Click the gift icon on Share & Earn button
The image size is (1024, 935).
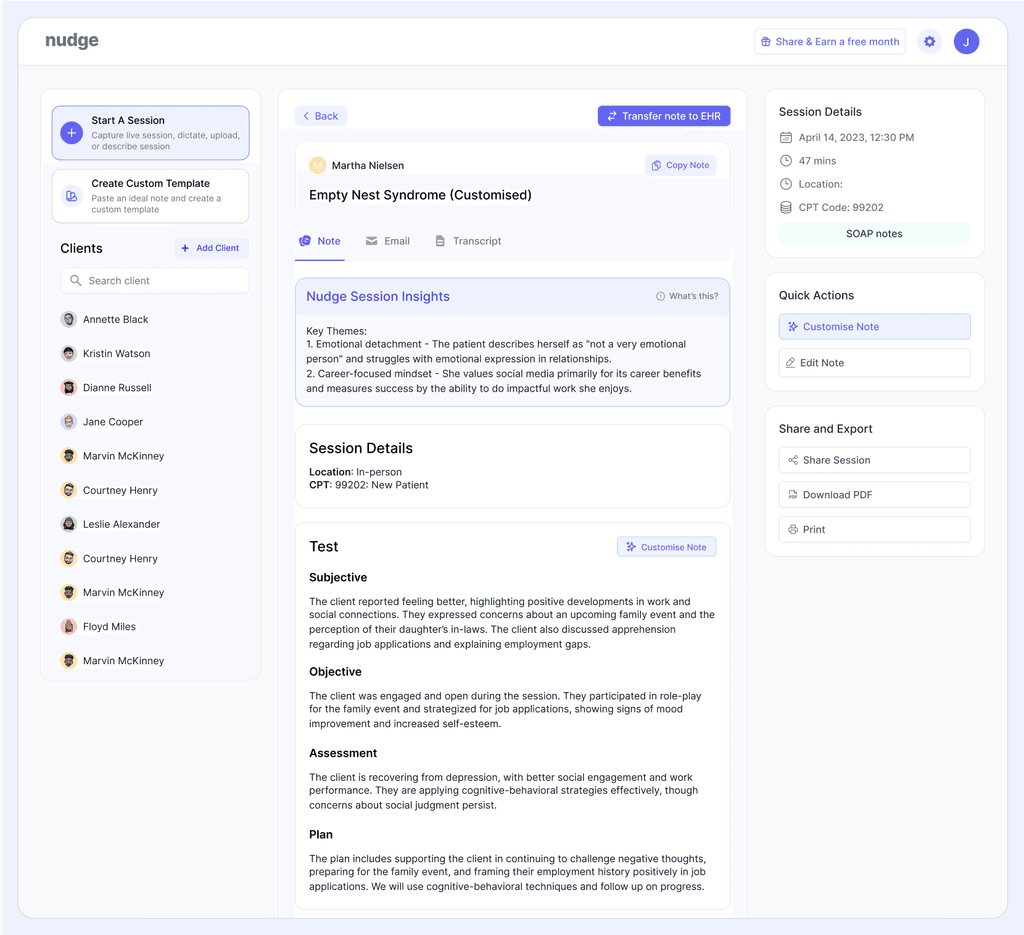(767, 41)
